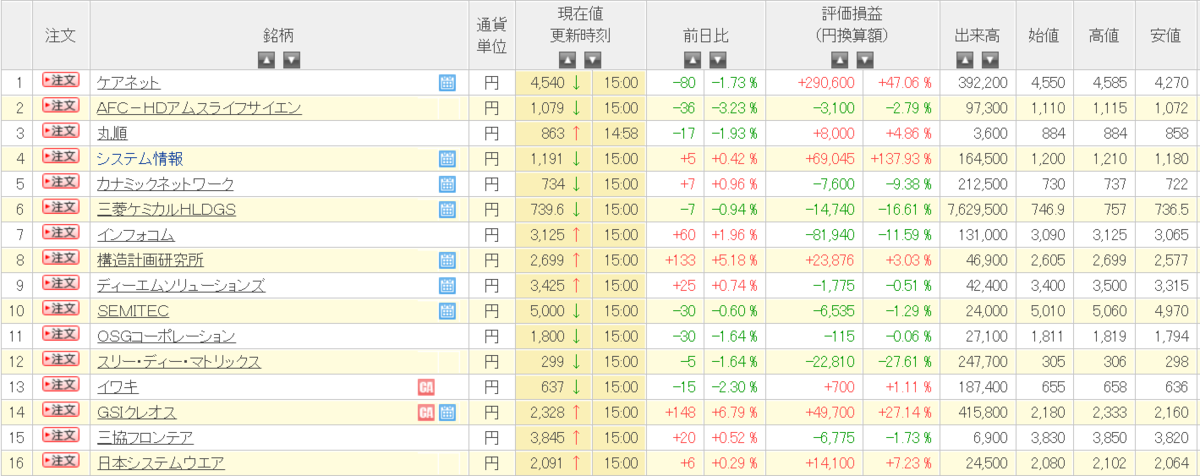The width and height of the screenshot is (1200, 476).
Task: Click 注文 button for OSGコーポレーション
Action: click(x=60, y=335)
